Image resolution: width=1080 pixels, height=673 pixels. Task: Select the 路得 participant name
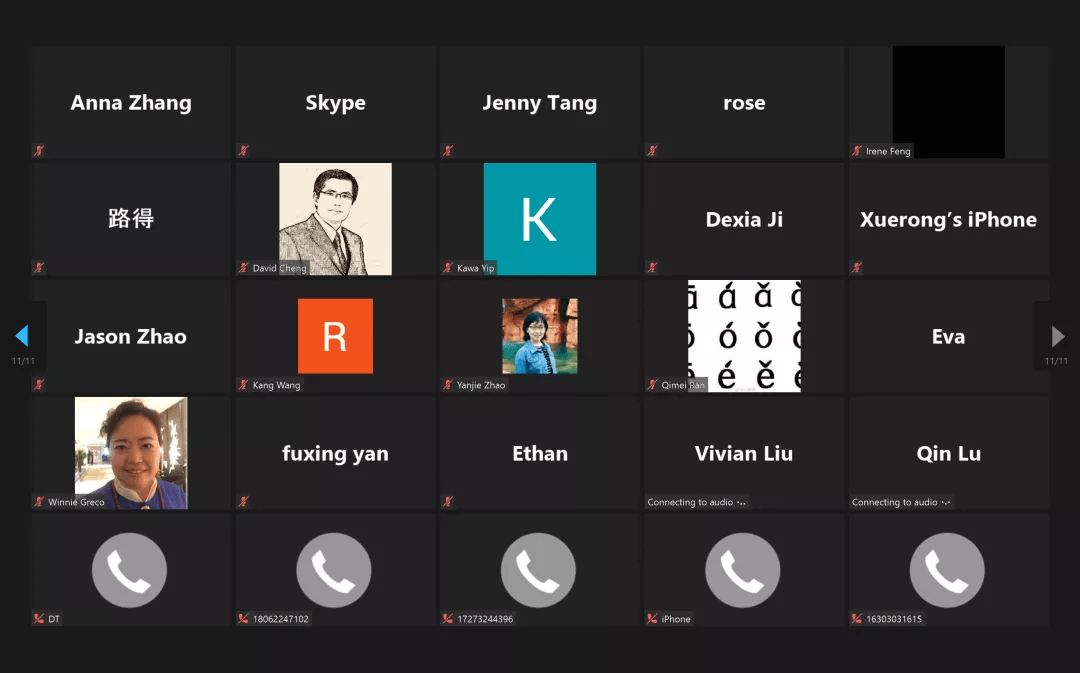131,218
